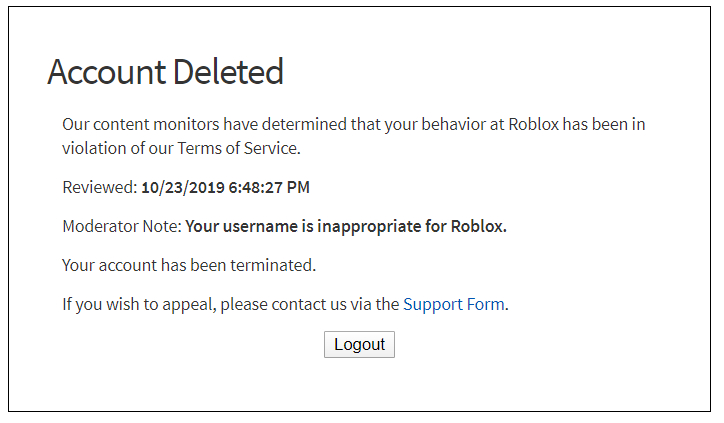Click "for Roblox." in the moderator note
The height and width of the screenshot is (423, 724).
tap(465, 226)
